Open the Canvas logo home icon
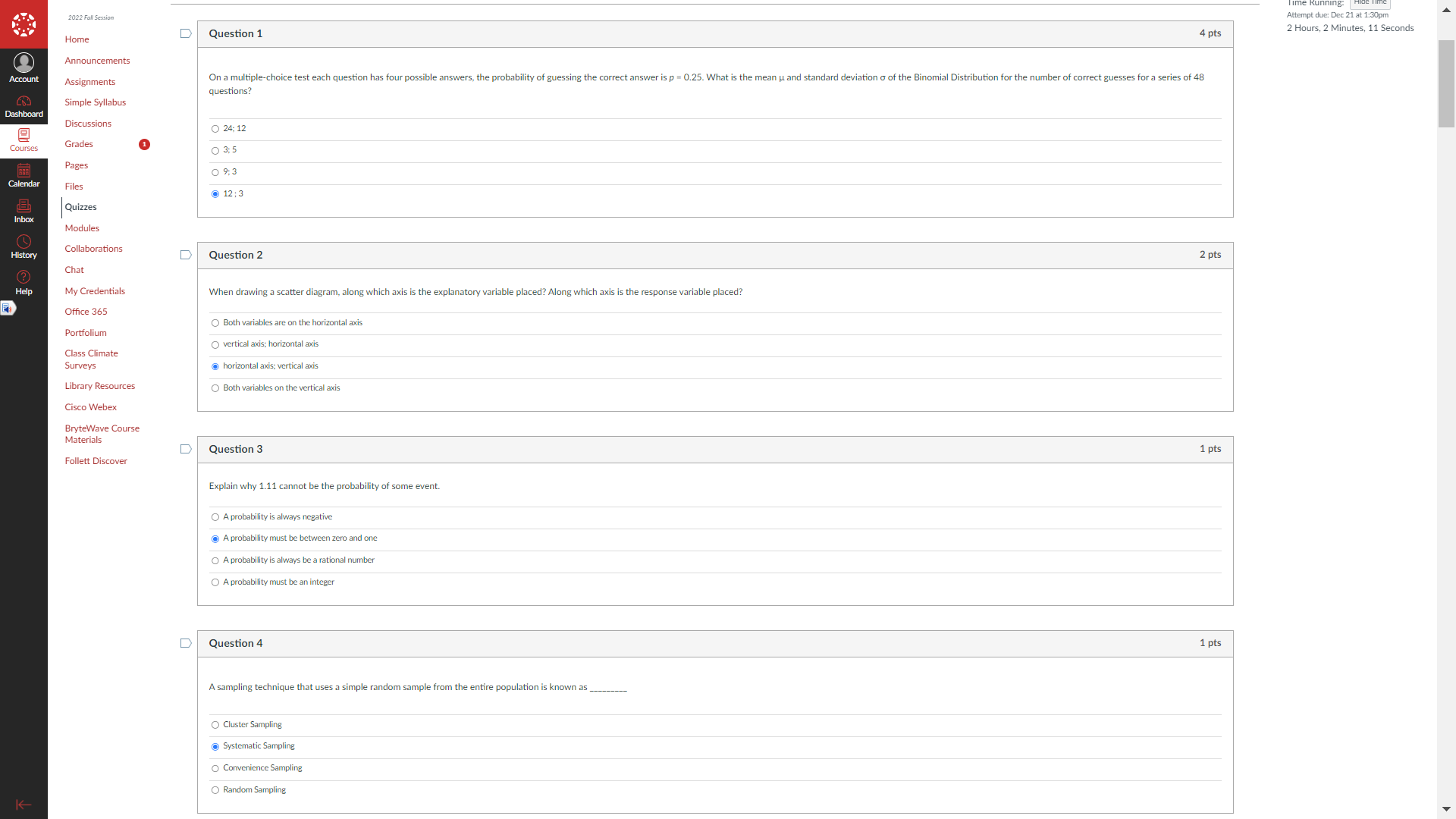The image size is (1456, 819). point(24,24)
